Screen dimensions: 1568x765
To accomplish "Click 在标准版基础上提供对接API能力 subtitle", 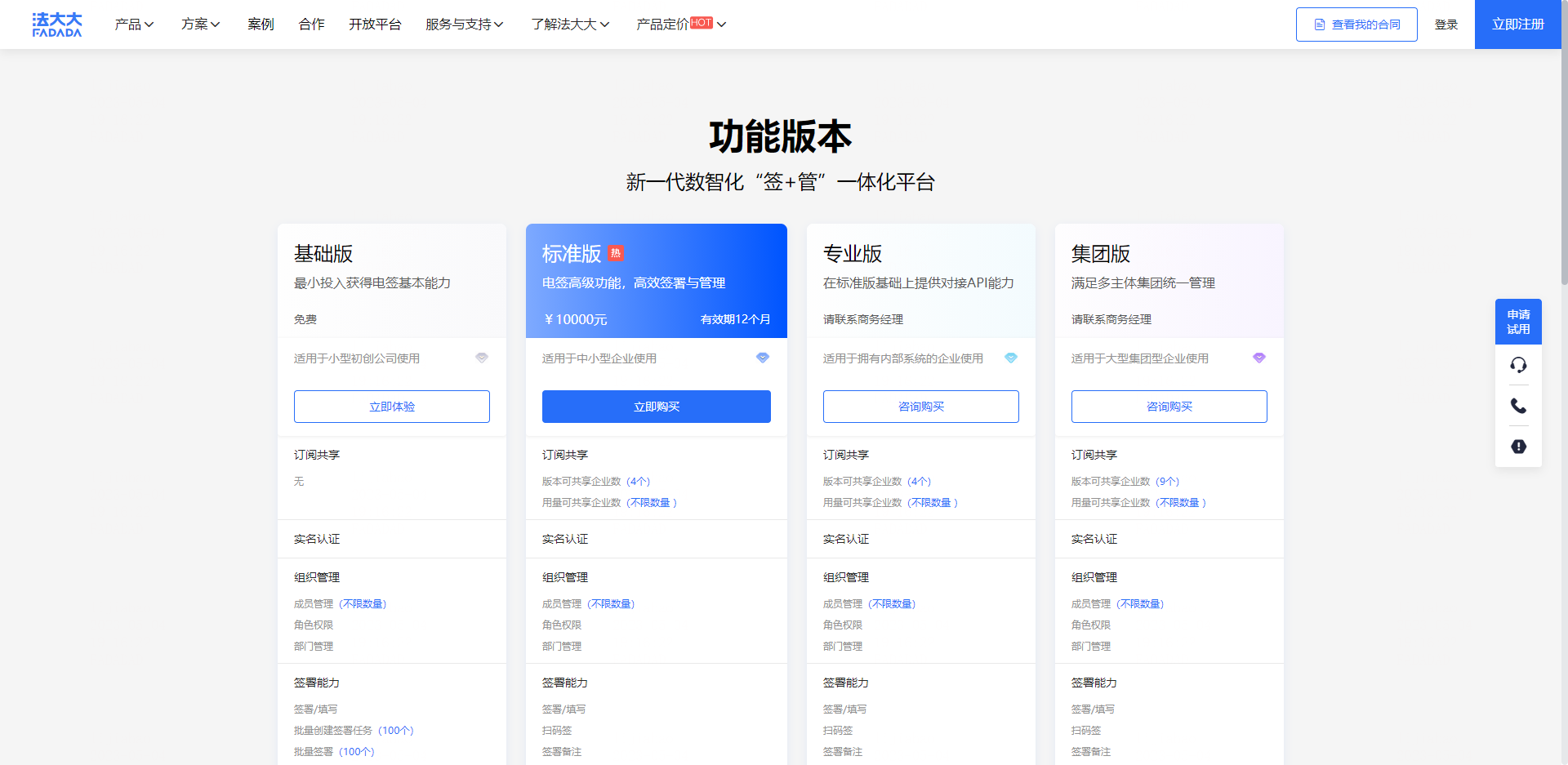I will 919,283.
